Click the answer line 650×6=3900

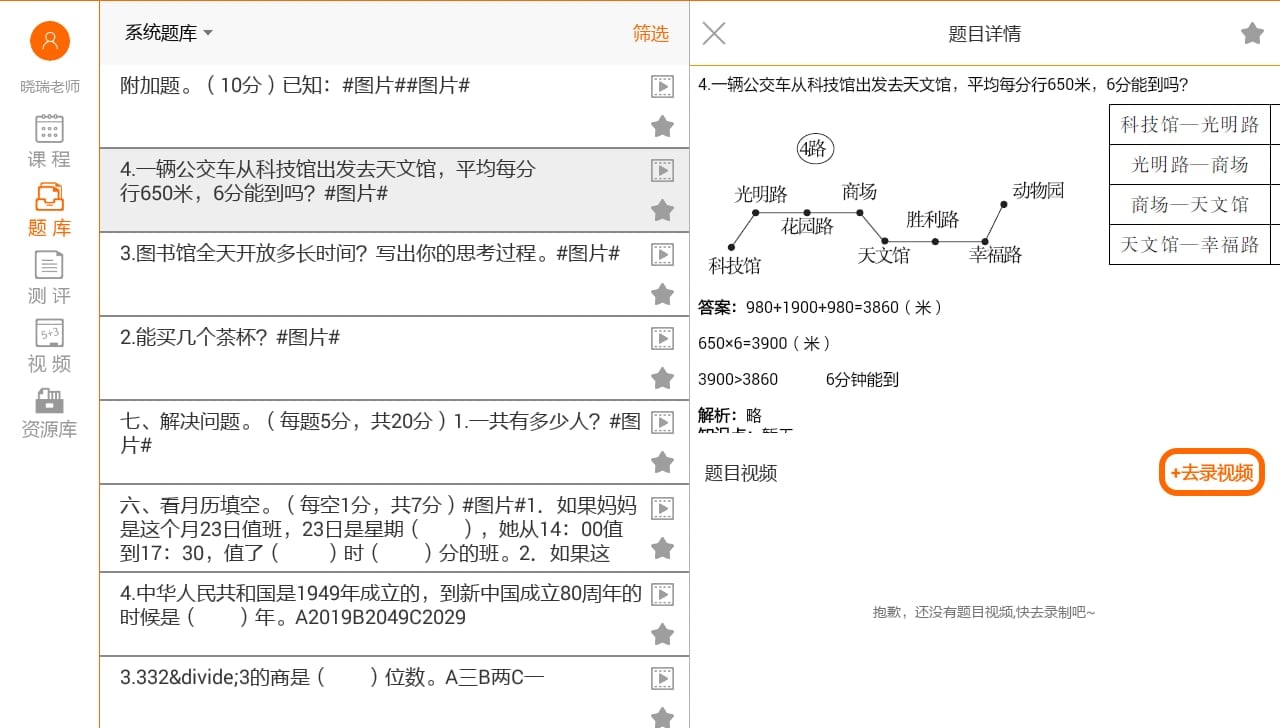point(765,343)
